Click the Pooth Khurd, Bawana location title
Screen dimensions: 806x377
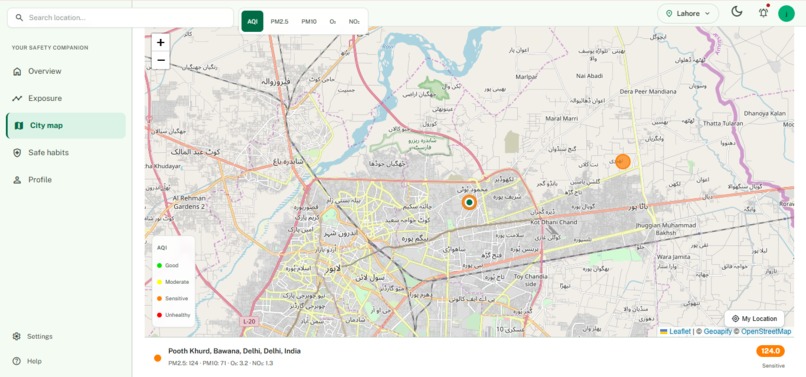[x=234, y=351]
